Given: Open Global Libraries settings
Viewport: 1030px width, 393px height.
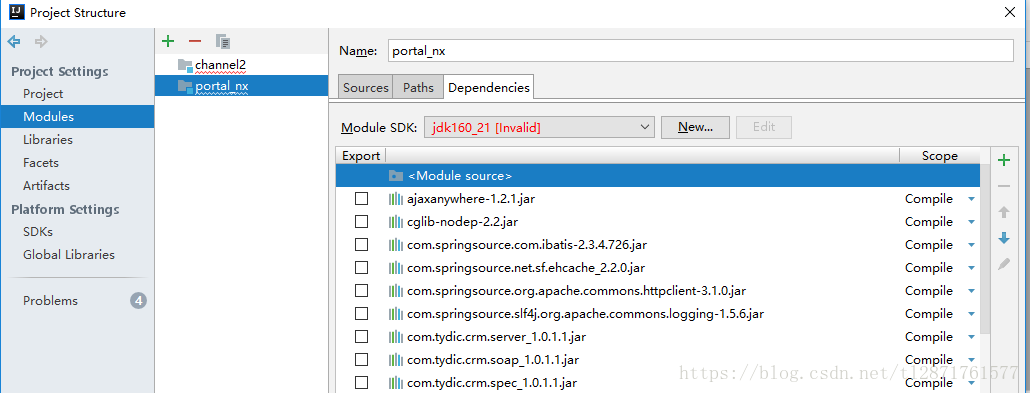Looking at the screenshot, I should point(69,255).
